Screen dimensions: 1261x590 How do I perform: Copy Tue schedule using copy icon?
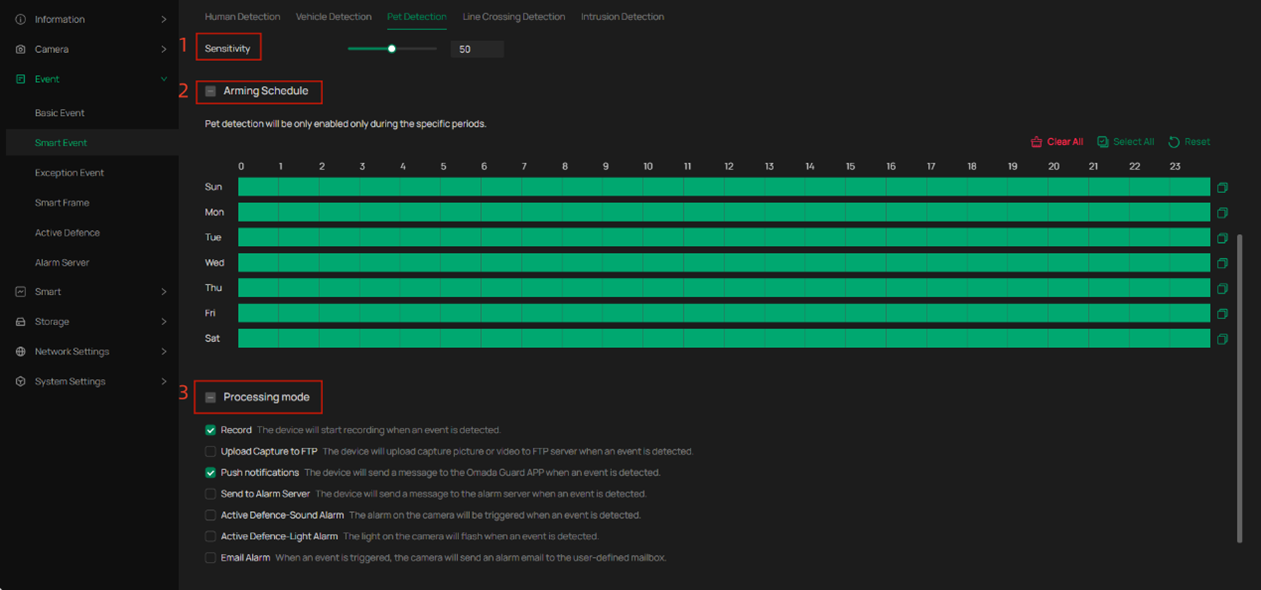[x=1222, y=238]
